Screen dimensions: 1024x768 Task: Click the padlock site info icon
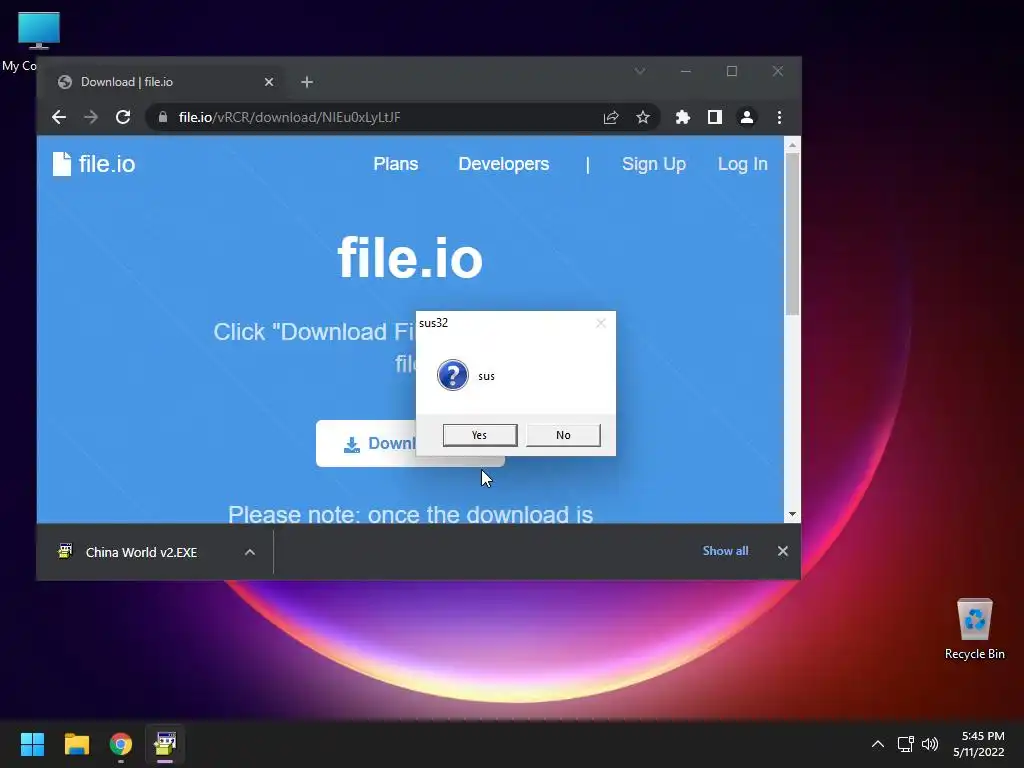point(163,118)
